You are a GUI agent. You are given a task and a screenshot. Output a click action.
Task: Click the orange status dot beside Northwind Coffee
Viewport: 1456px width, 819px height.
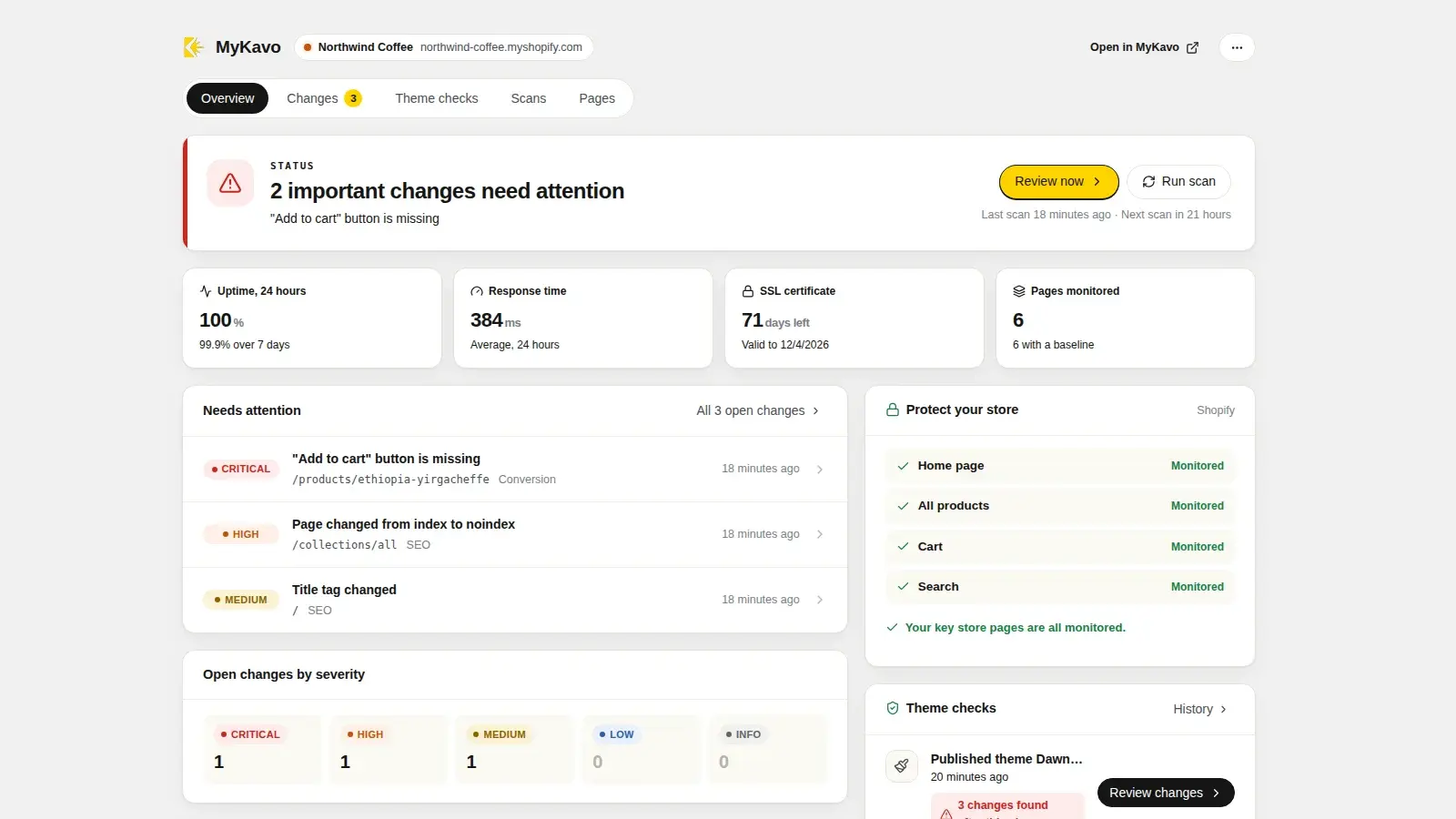[308, 47]
